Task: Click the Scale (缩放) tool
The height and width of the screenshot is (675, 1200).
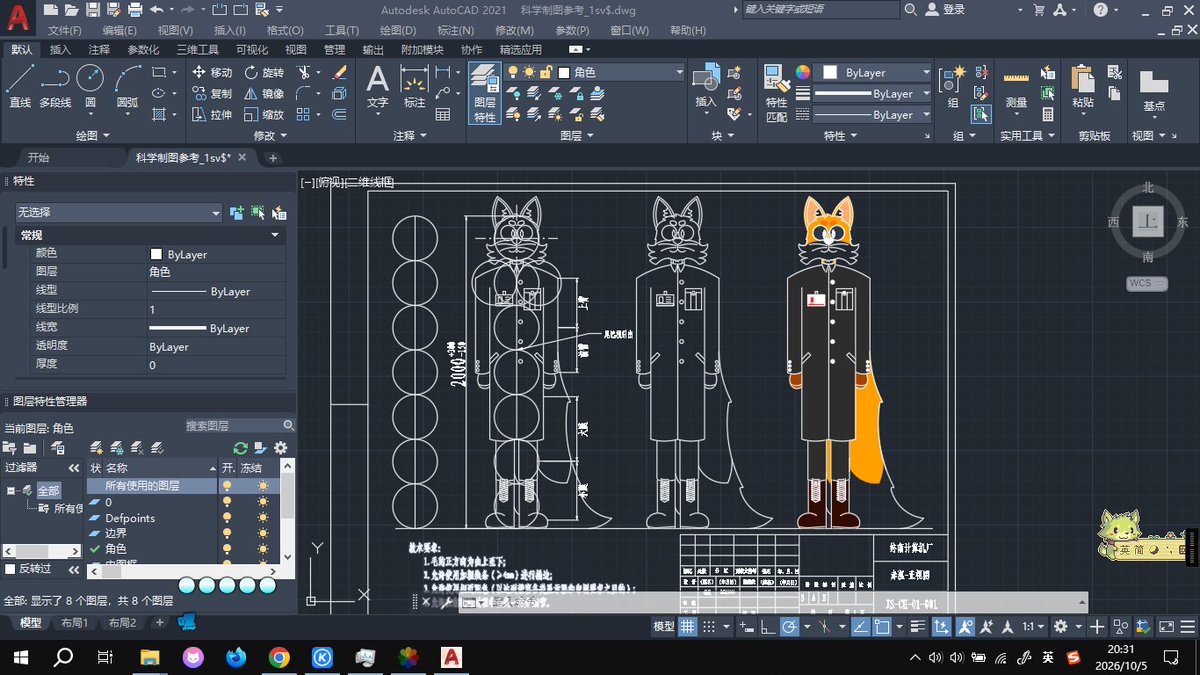Action: click(x=264, y=115)
